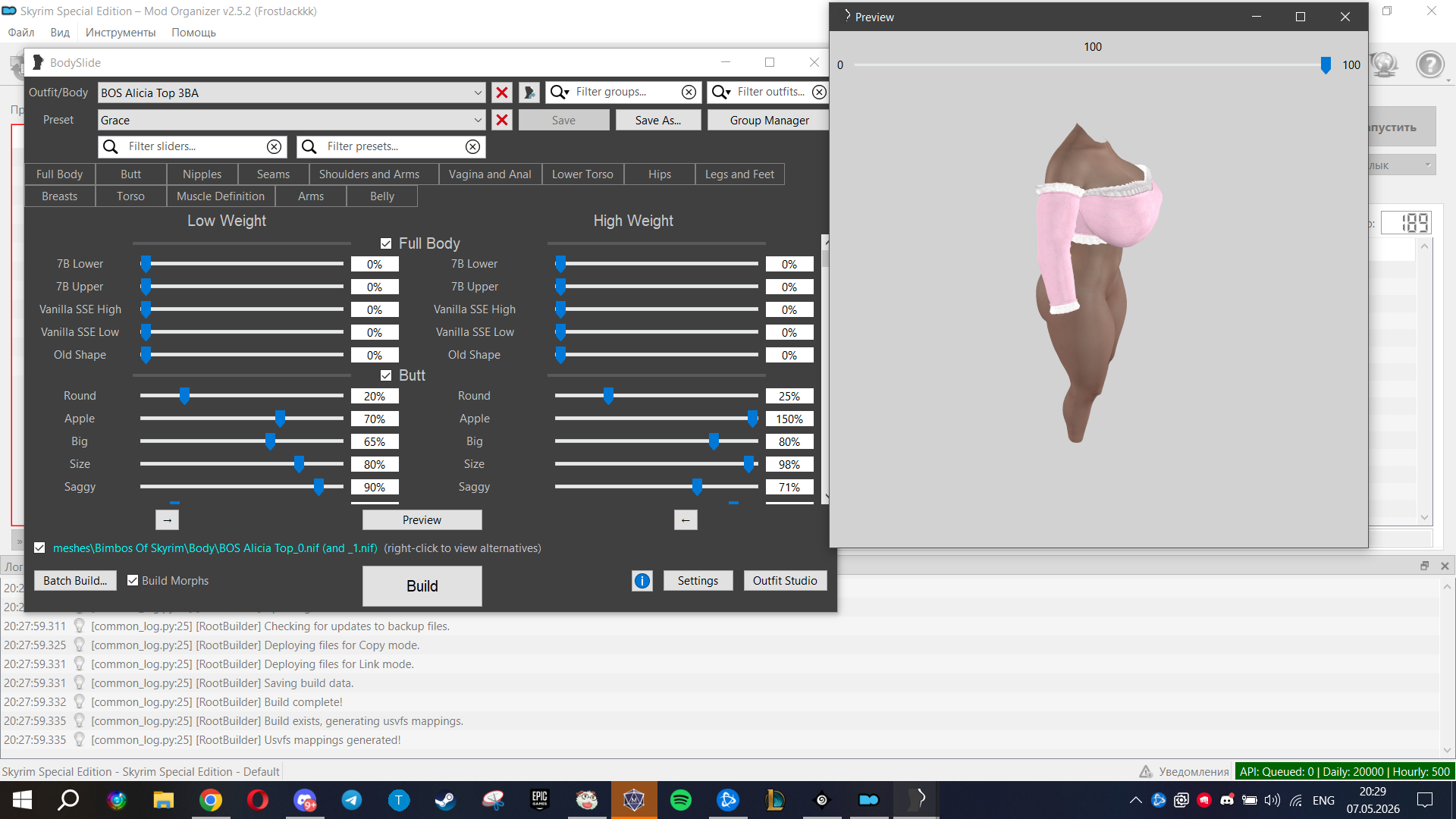Open the Помощь menu

tap(193, 33)
